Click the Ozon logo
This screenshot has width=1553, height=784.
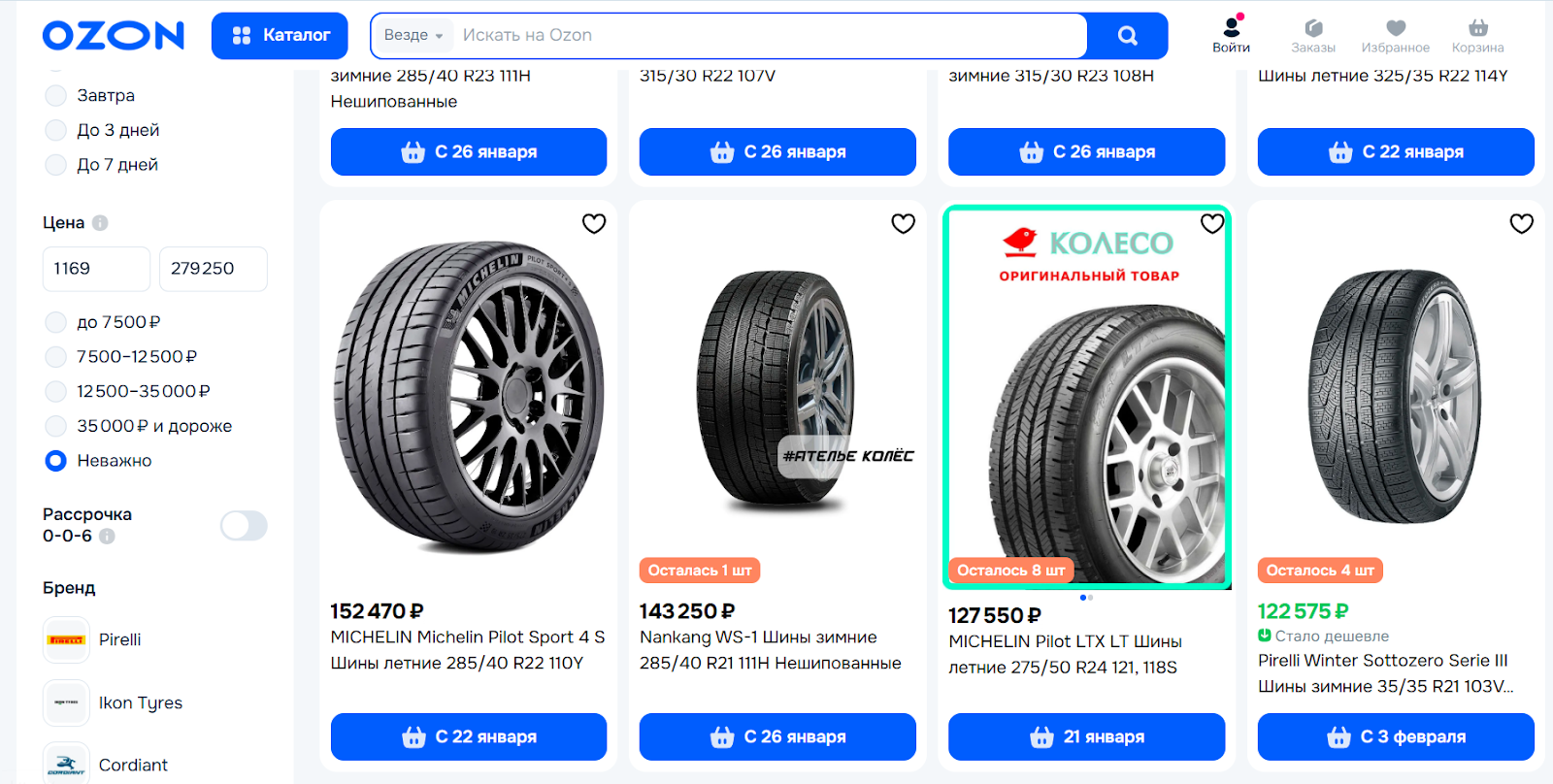(113, 36)
